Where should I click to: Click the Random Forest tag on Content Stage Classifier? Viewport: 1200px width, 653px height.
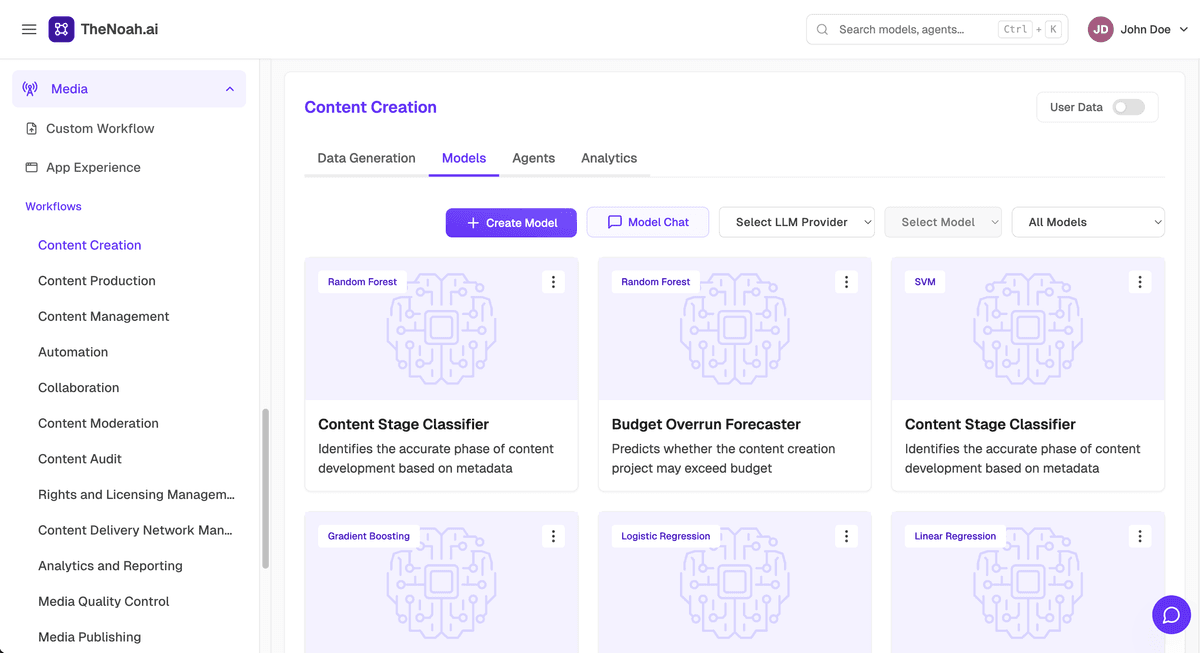(362, 282)
